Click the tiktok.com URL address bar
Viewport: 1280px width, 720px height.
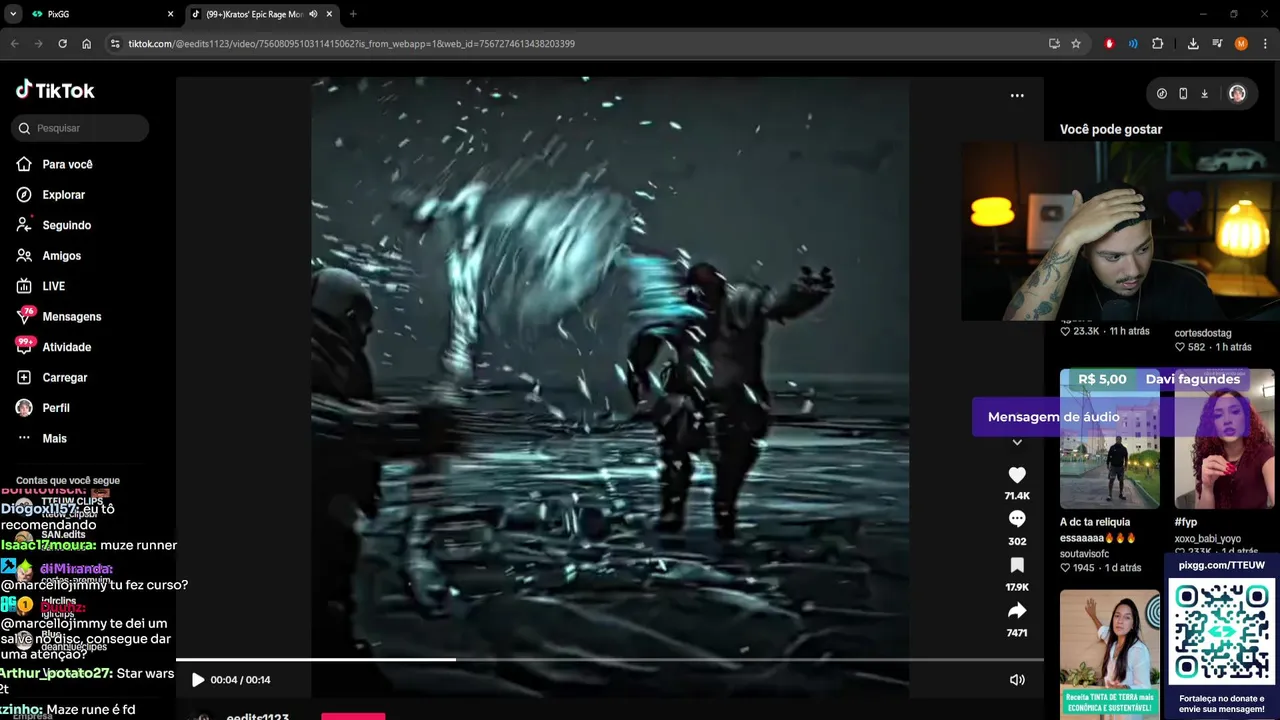351,44
